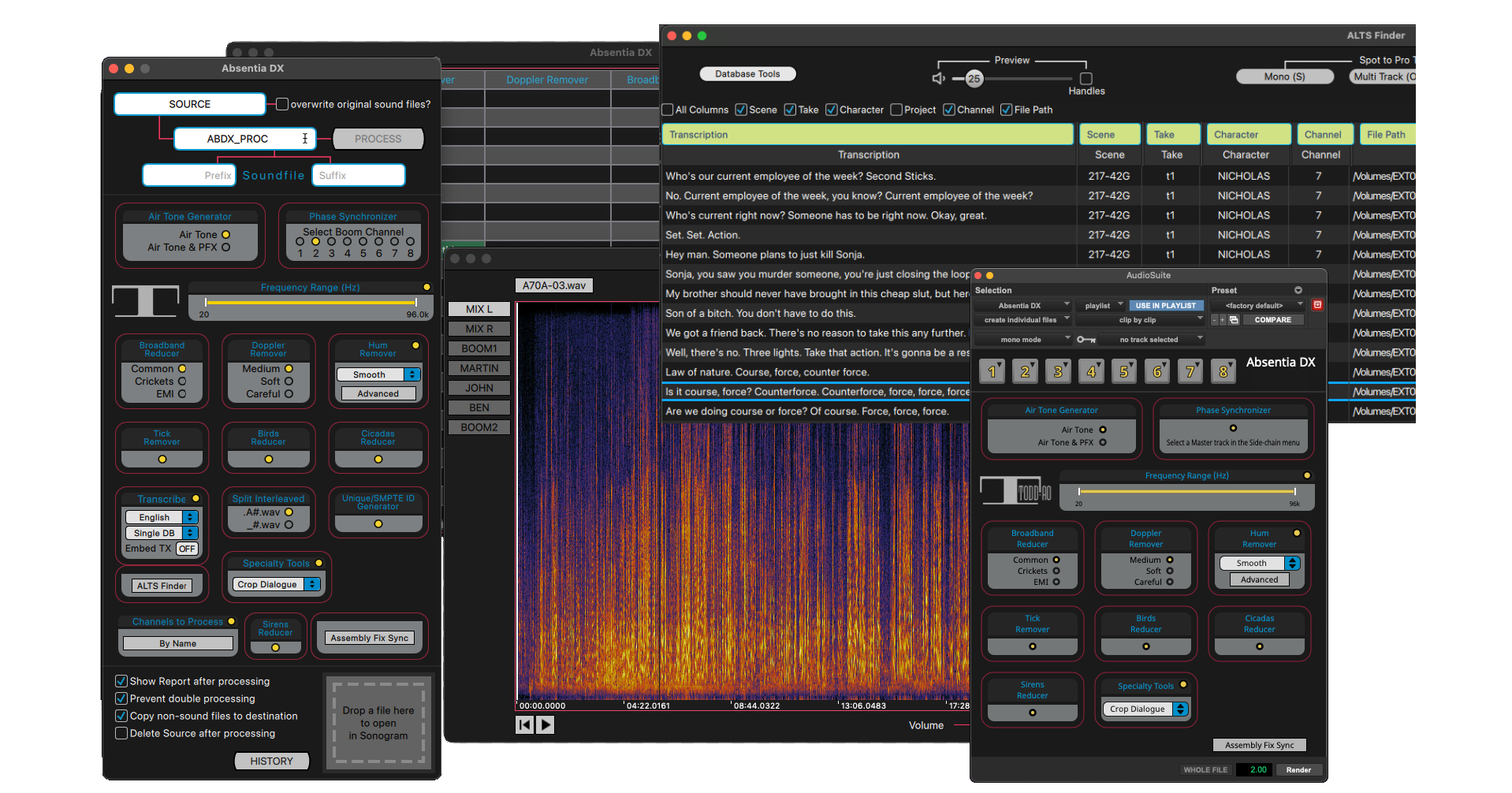Click the red target button in AudioSuite
This screenshot has height=793, width=1512.
1317,305
